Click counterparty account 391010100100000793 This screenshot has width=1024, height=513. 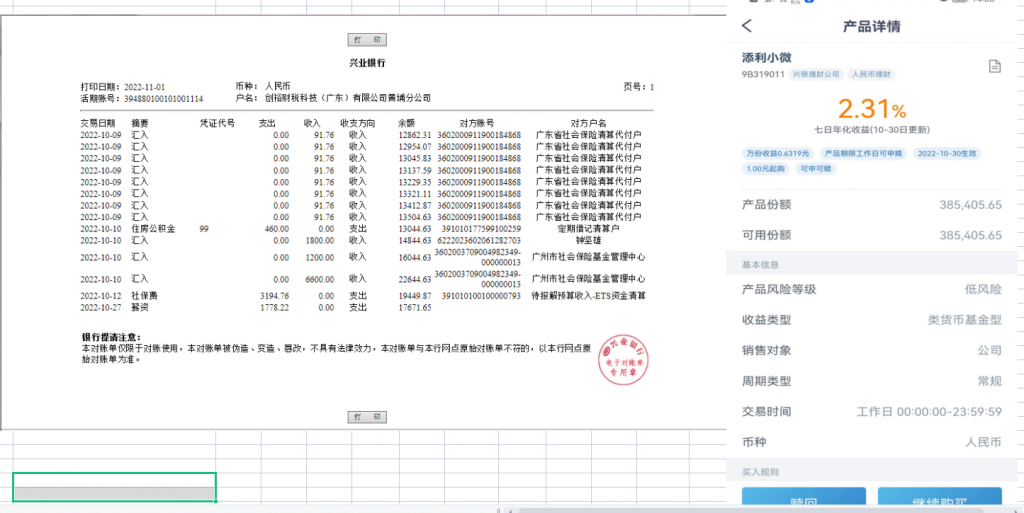click(481, 296)
